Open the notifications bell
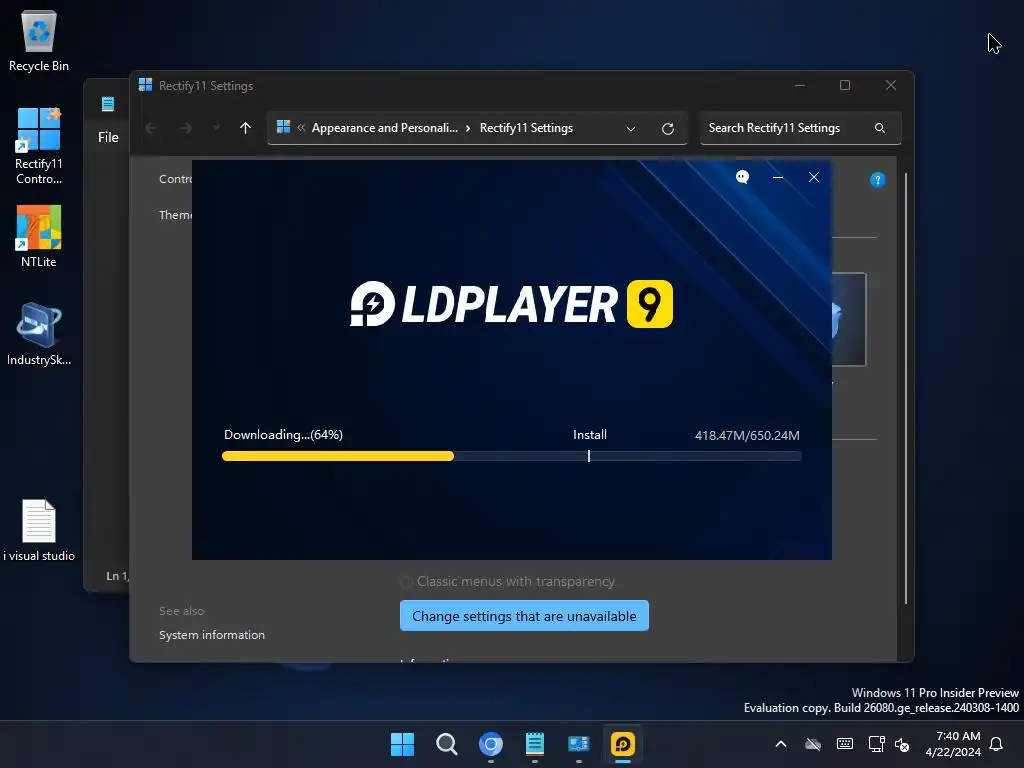 pos(997,744)
